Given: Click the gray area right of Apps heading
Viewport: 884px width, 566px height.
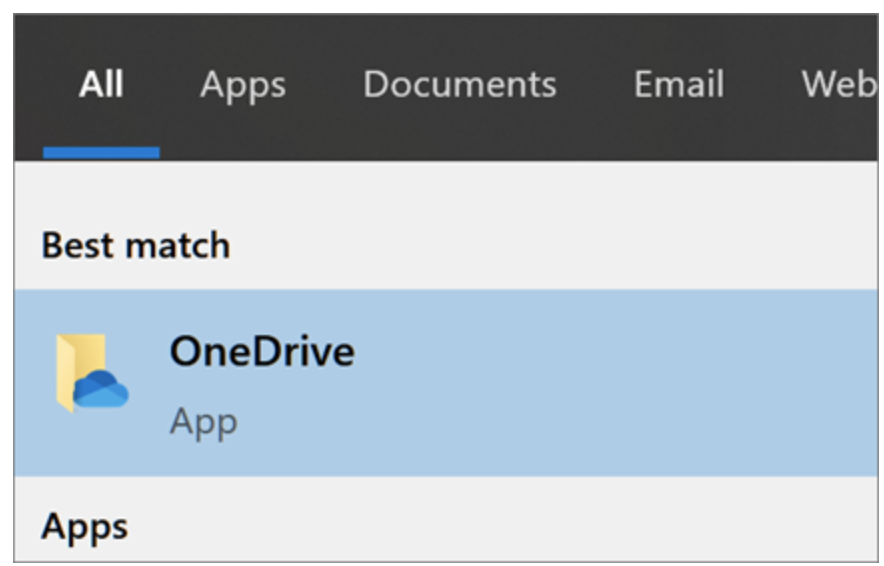Looking at the screenshot, I should coord(500,526).
